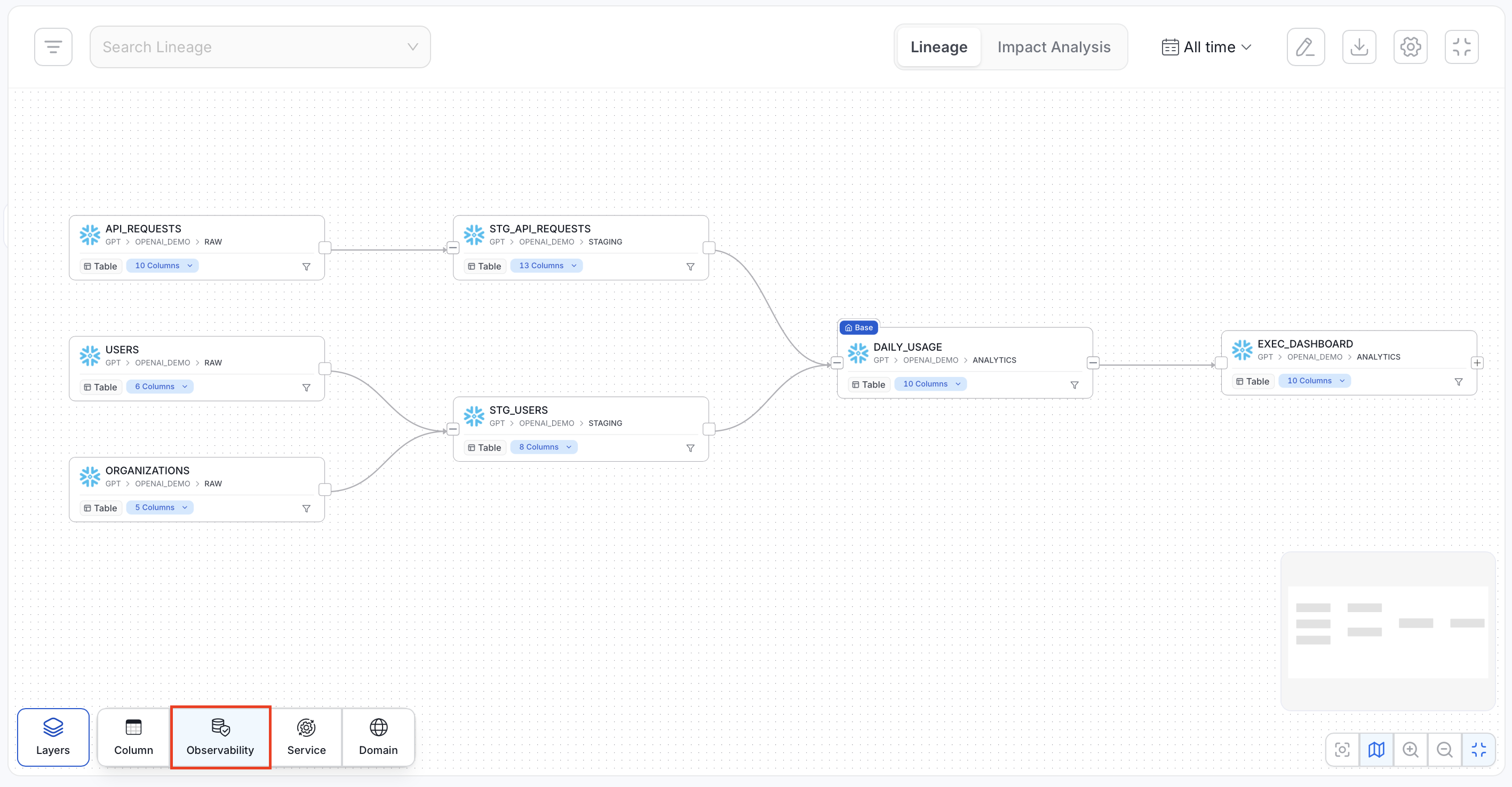Click the filter icon on USERS node
Viewport: 1512px width, 787px height.
(306, 388)
